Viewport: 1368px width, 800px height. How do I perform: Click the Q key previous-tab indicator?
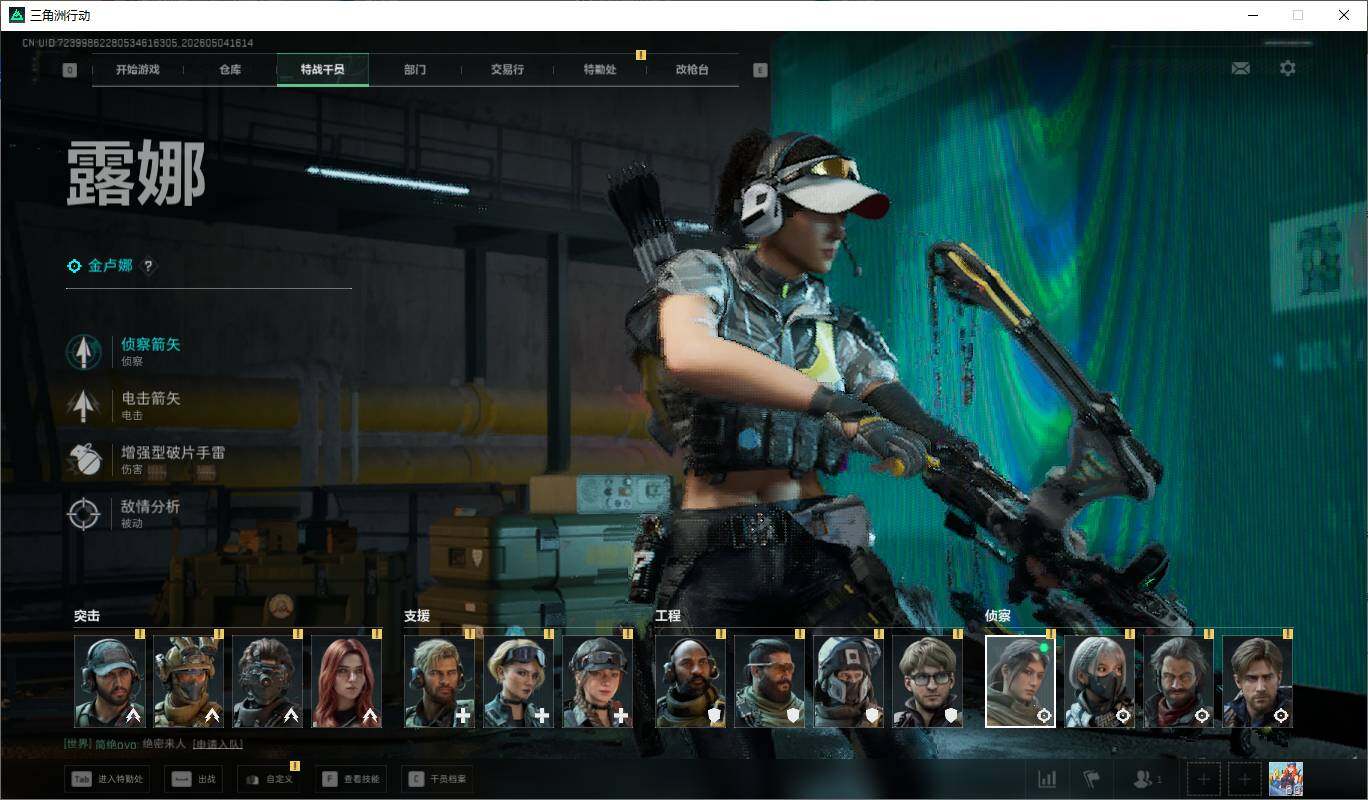[x=70, y=70]
